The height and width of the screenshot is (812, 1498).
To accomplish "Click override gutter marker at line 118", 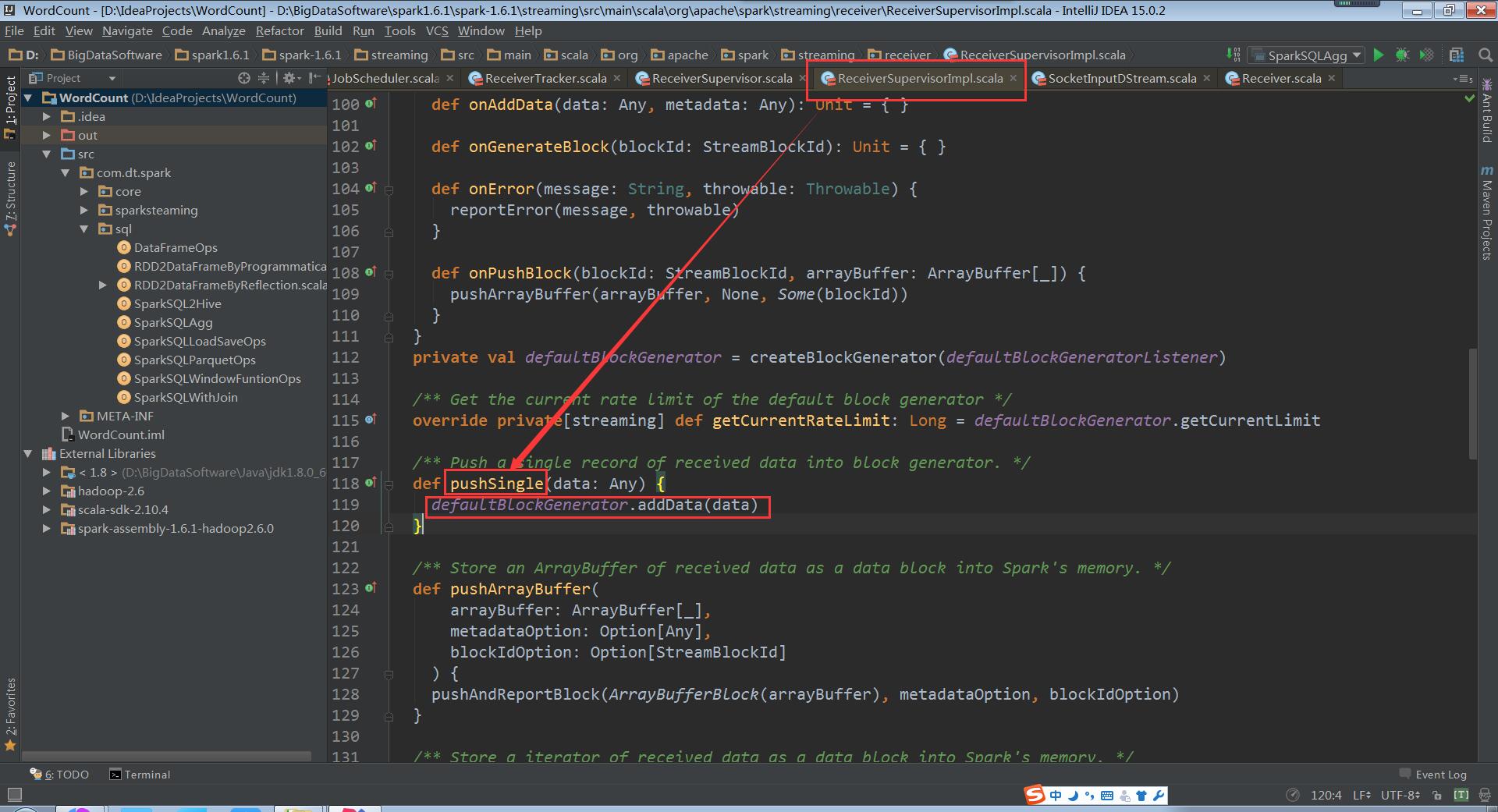I will [371, 482].
